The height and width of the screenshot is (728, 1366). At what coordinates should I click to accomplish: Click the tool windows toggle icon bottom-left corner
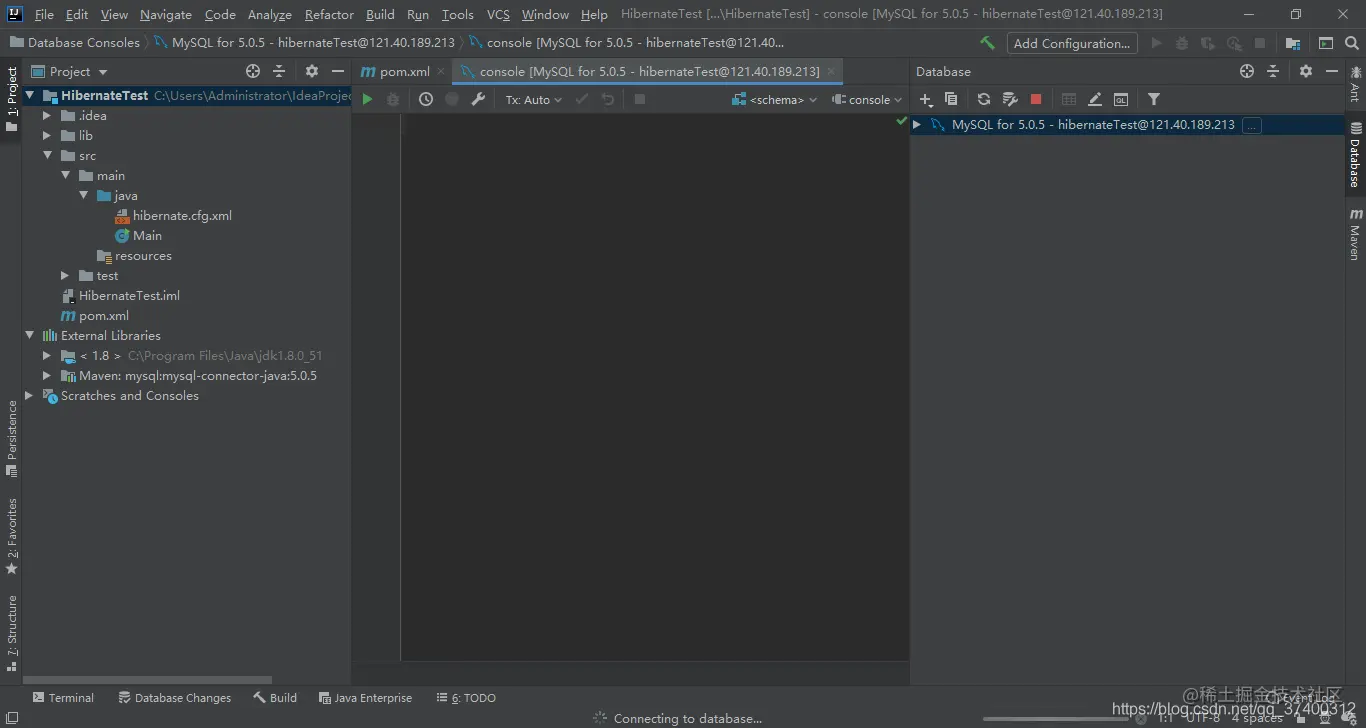click(x=11, y=718)
